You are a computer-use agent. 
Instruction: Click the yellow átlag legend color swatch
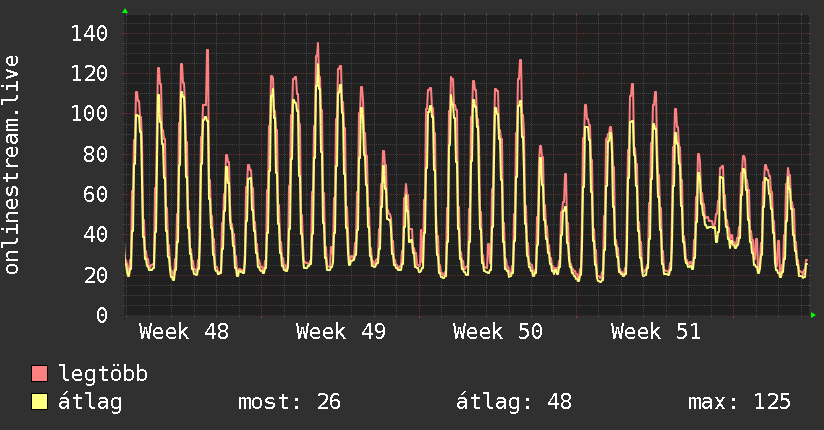[x=39, y=402]
